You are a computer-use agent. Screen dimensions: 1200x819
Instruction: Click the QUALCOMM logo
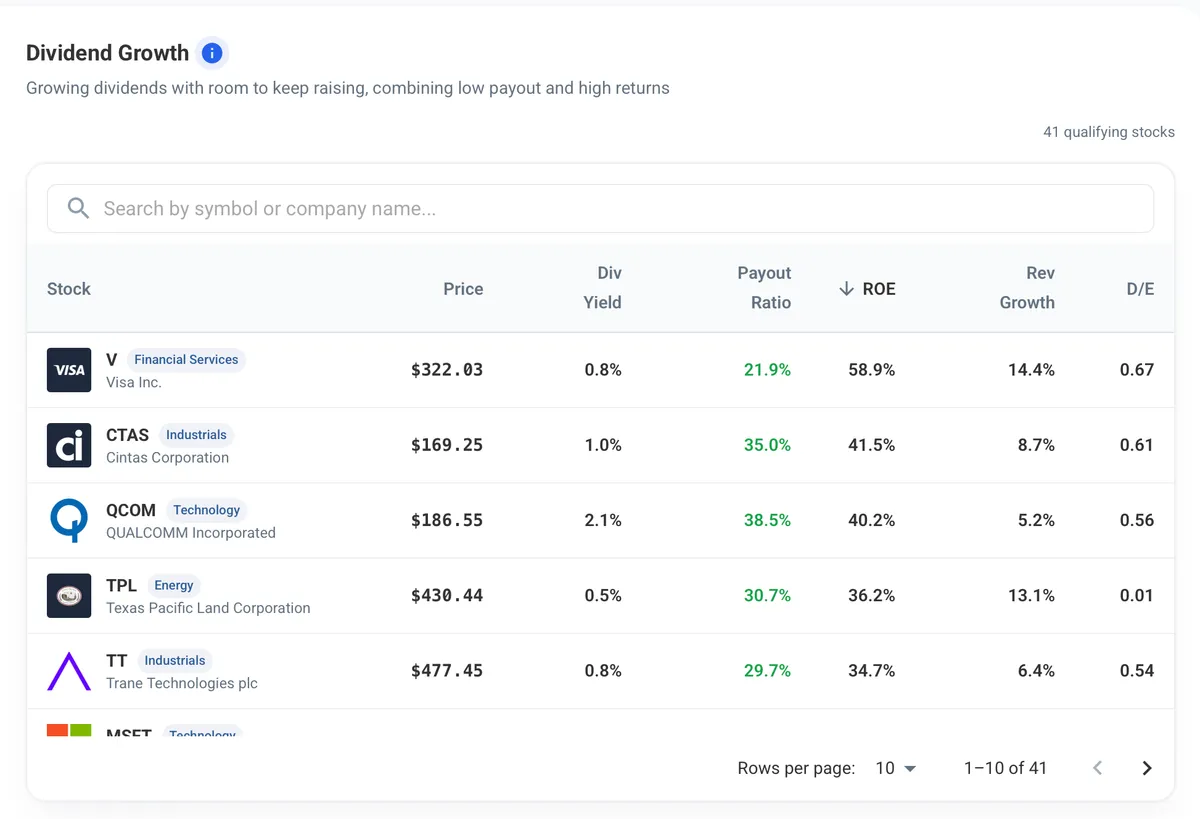tap(69, 520)
